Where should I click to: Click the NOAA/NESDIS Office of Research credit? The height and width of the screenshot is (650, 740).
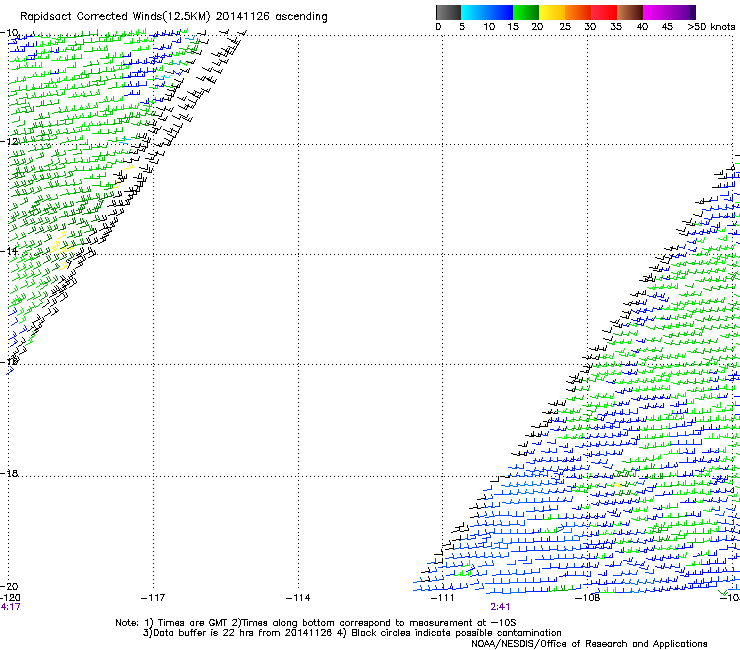pyautogui.click(x=589, y=644)
